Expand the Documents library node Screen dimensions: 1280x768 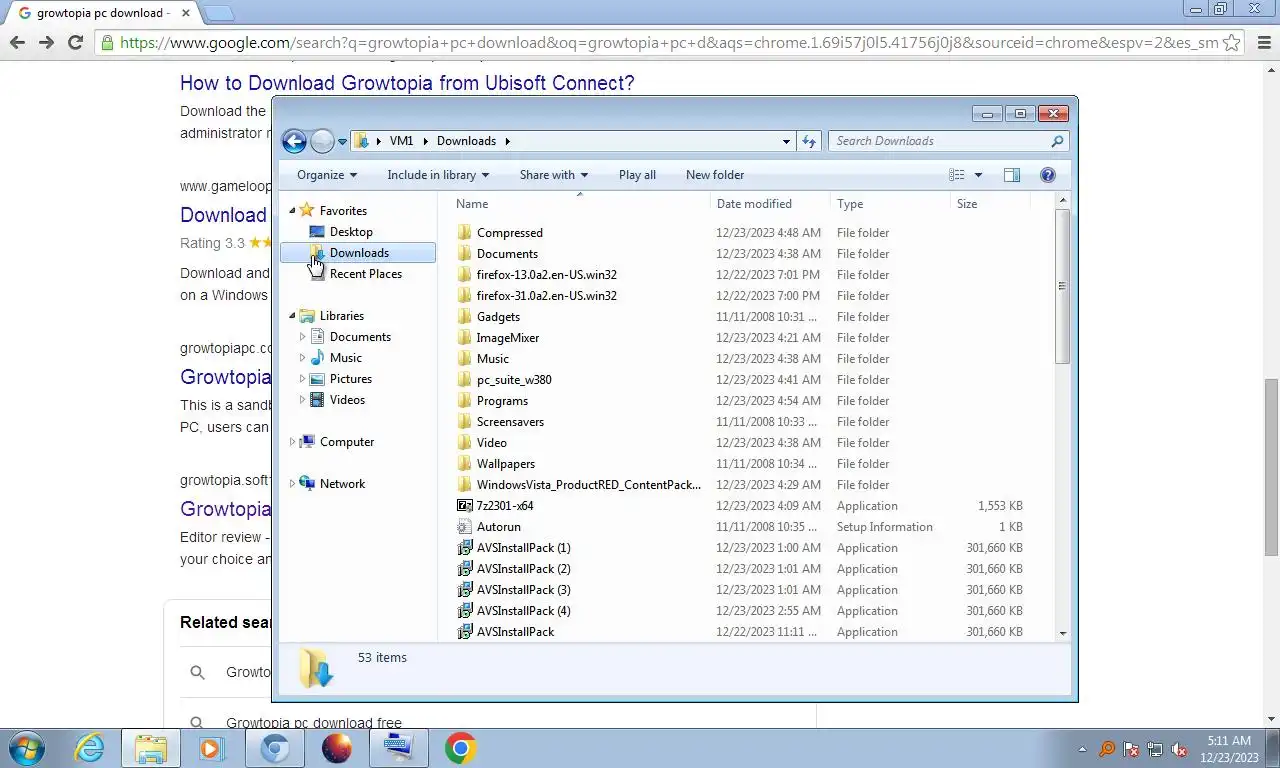point(303,337)
